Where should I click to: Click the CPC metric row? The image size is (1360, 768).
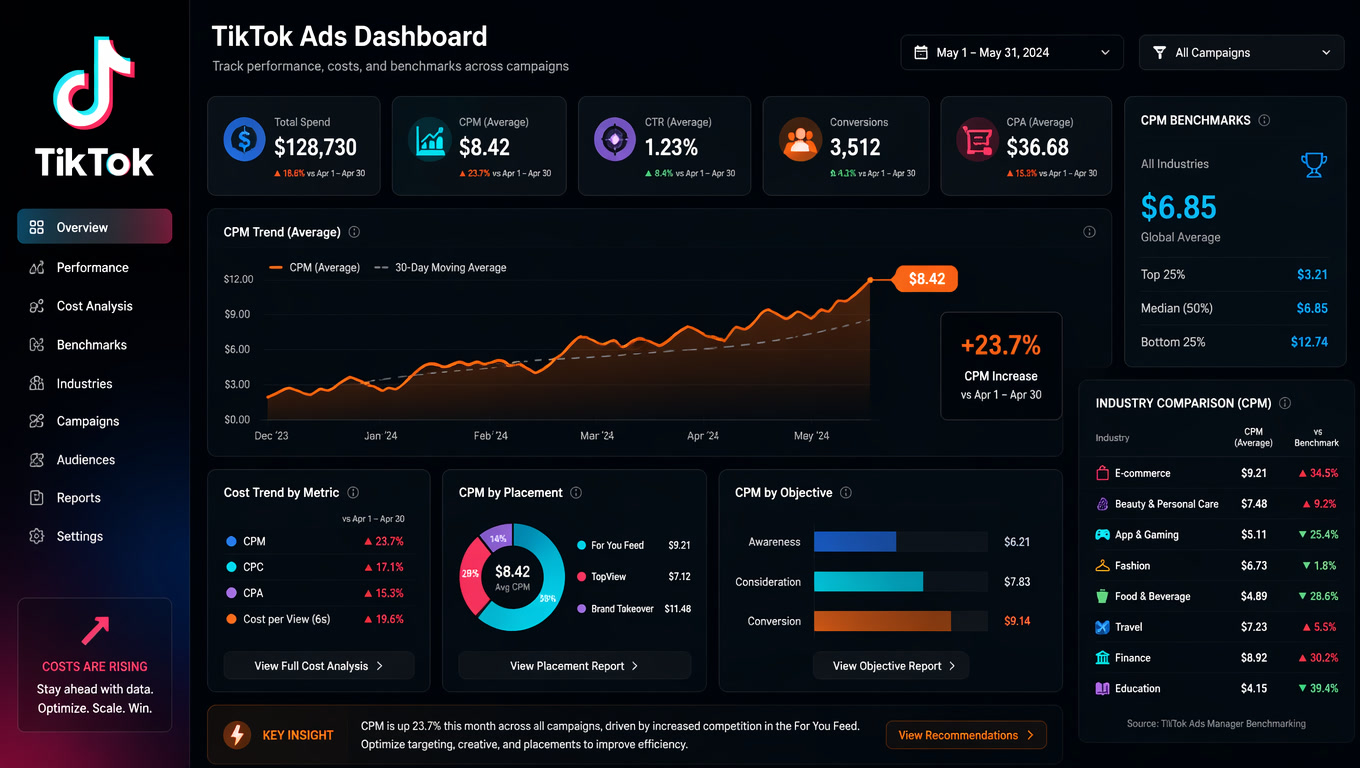[315, 567]
